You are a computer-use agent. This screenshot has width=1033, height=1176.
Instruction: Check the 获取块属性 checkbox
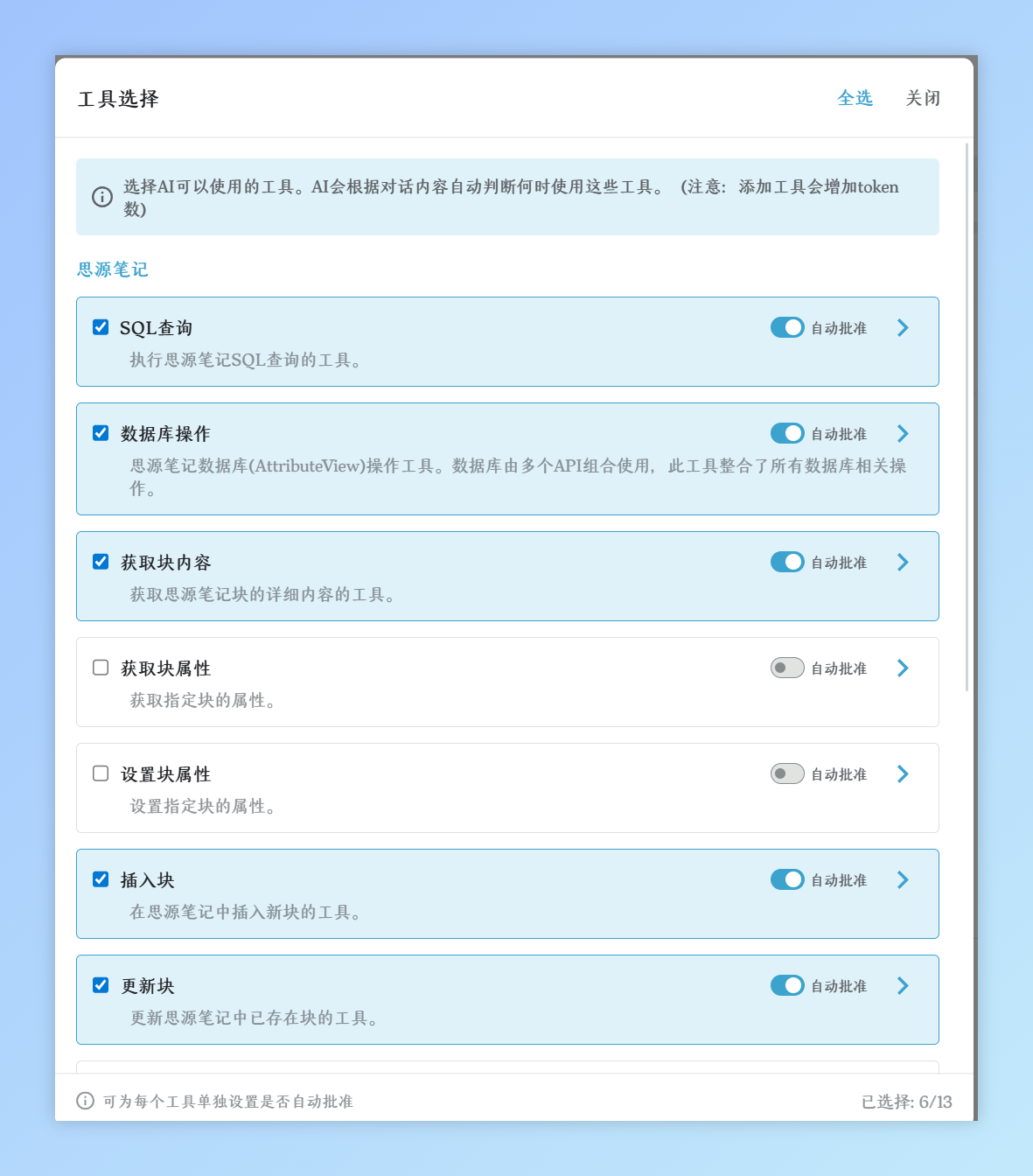(x=101, y=668)
